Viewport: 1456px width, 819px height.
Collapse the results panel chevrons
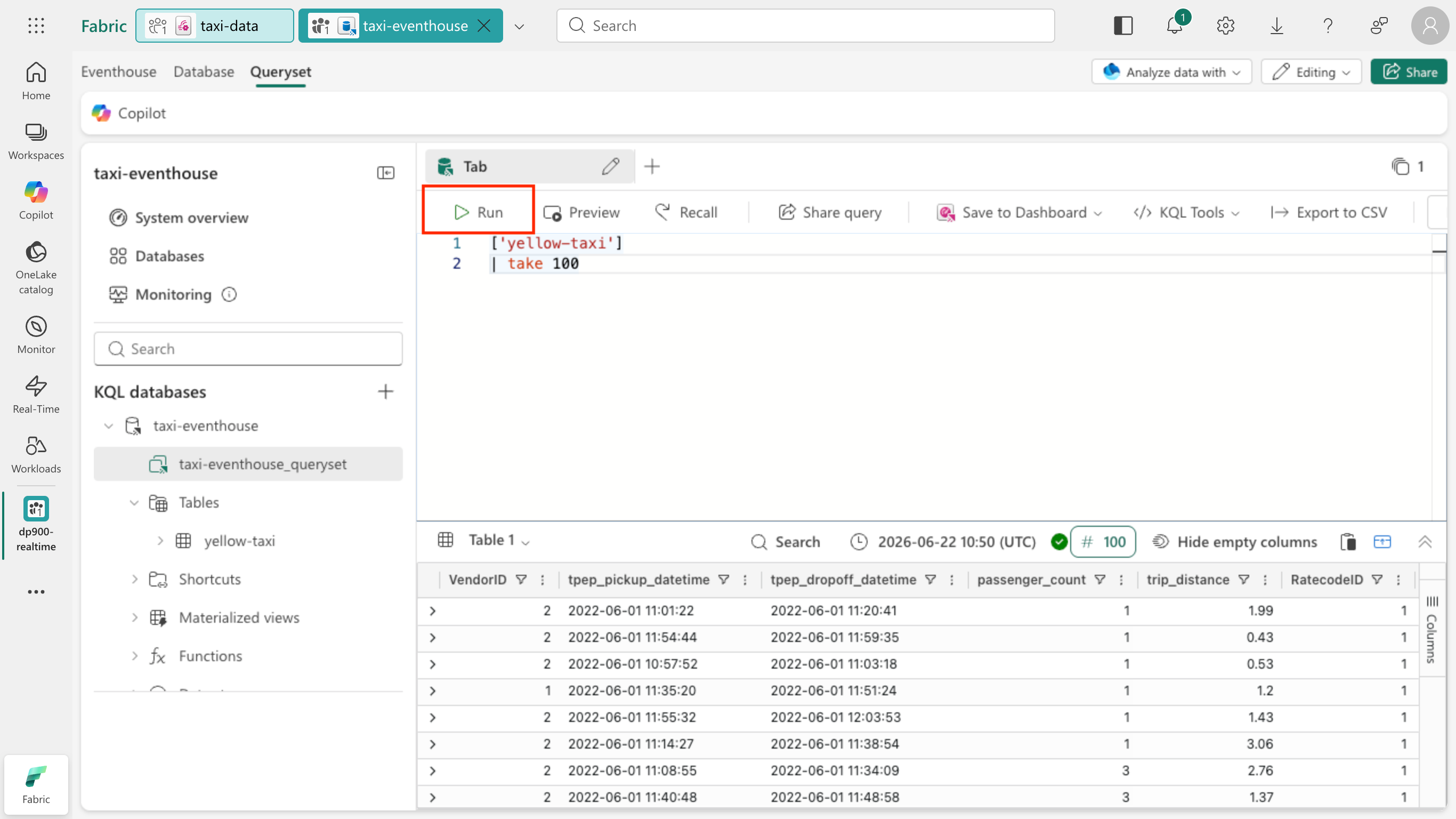(1425, 542)
